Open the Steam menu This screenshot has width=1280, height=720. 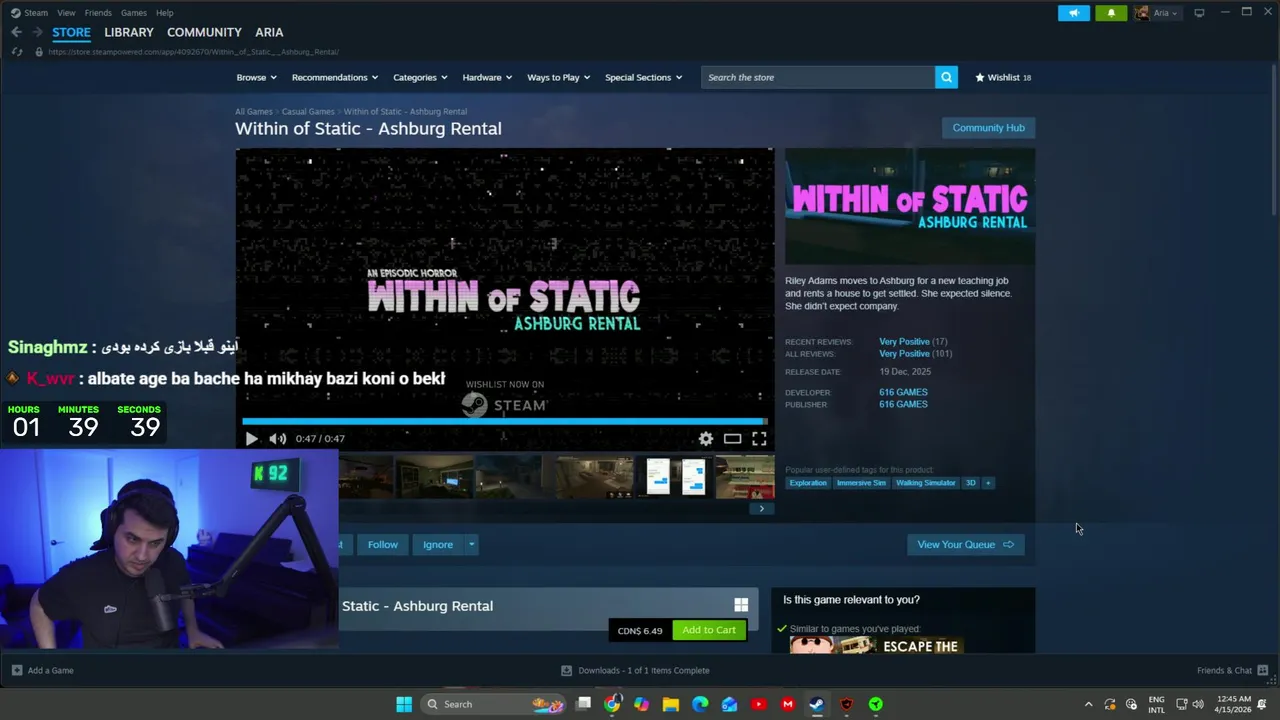[30, 13]
